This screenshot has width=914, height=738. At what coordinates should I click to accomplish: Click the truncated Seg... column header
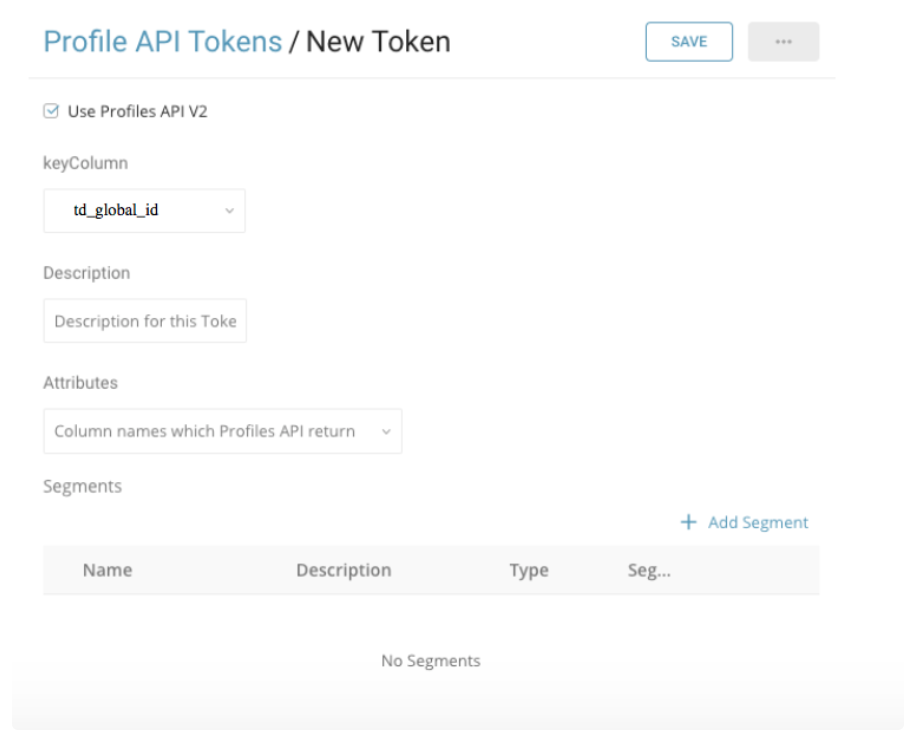[x=647, y=571]
